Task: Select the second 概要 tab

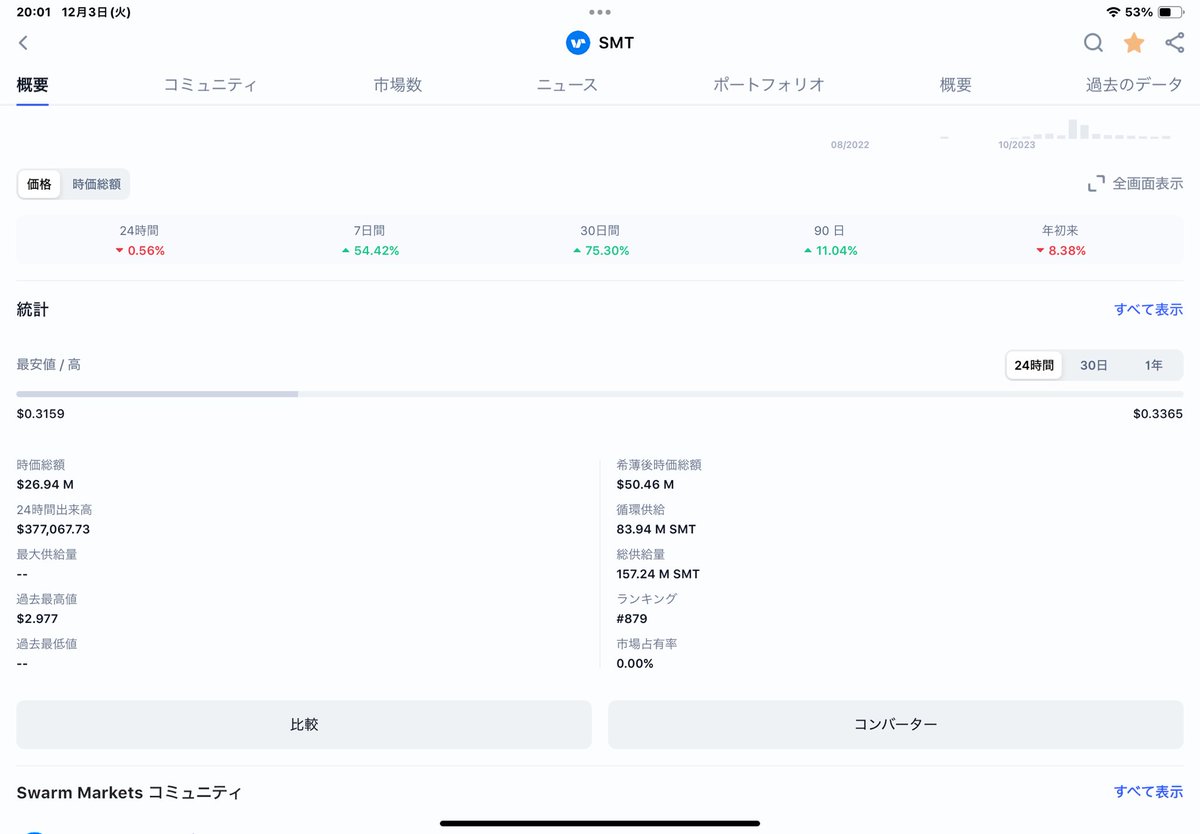Action: pos(956,85)
